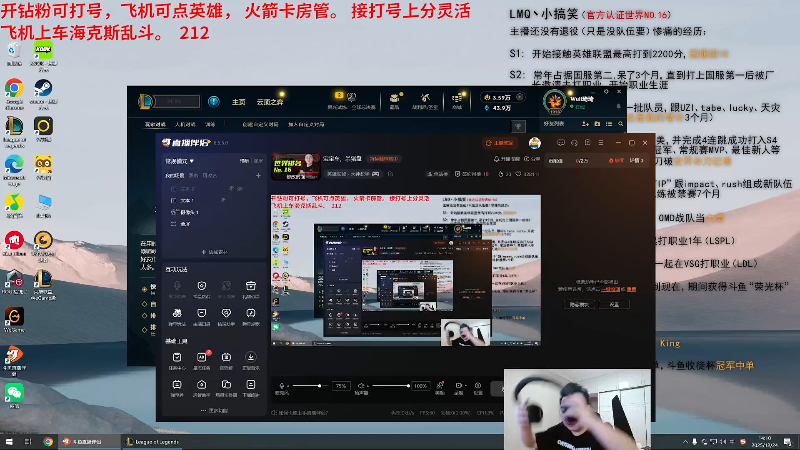Select the 文本2 source checkbox icon
800x450 pixels.
click(x=173, y=189)
